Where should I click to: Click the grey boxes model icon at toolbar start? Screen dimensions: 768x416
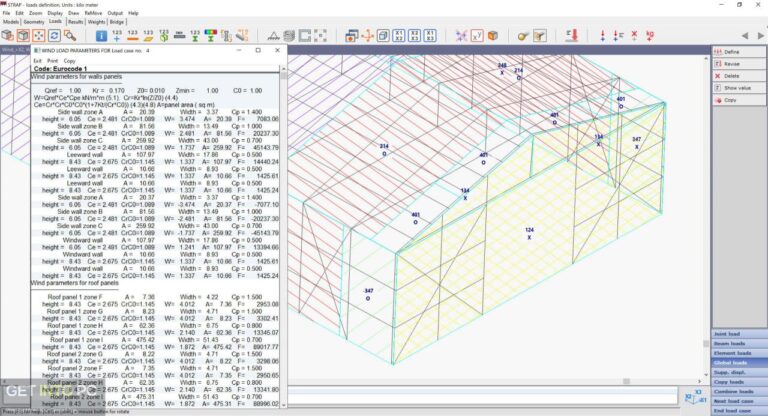pos(7,35)
